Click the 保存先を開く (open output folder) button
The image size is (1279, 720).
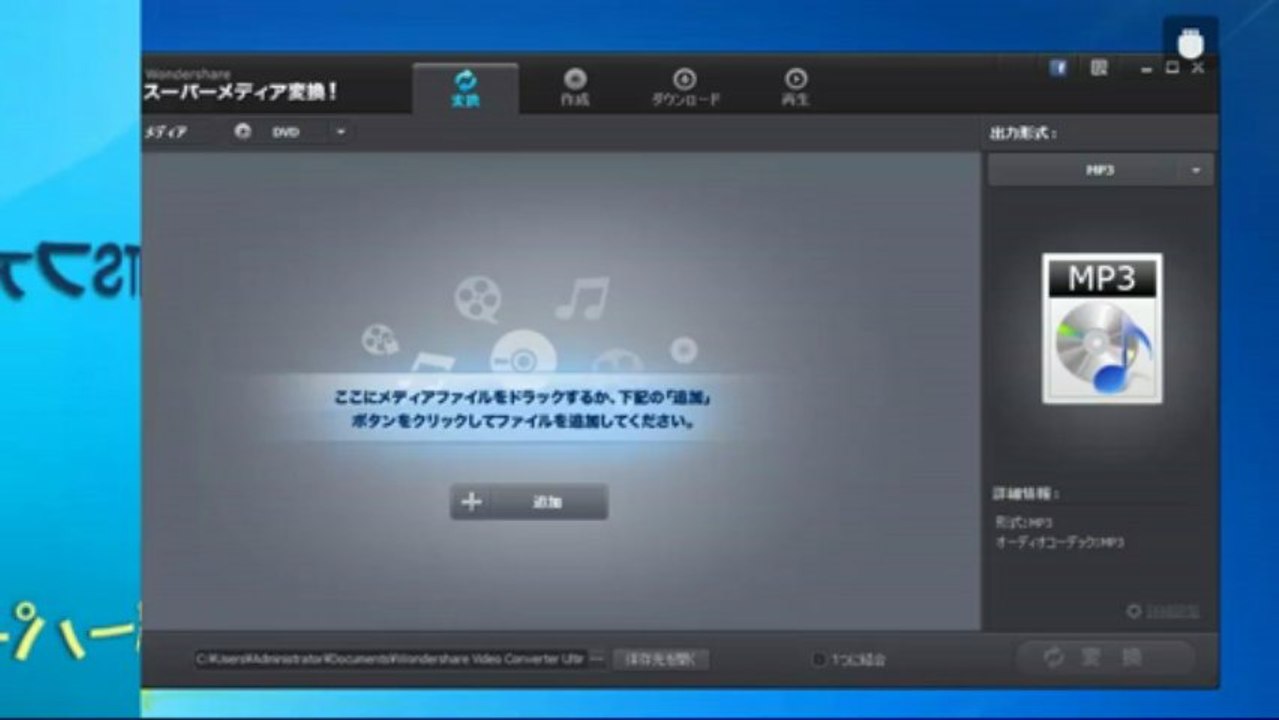click(661, 659)
